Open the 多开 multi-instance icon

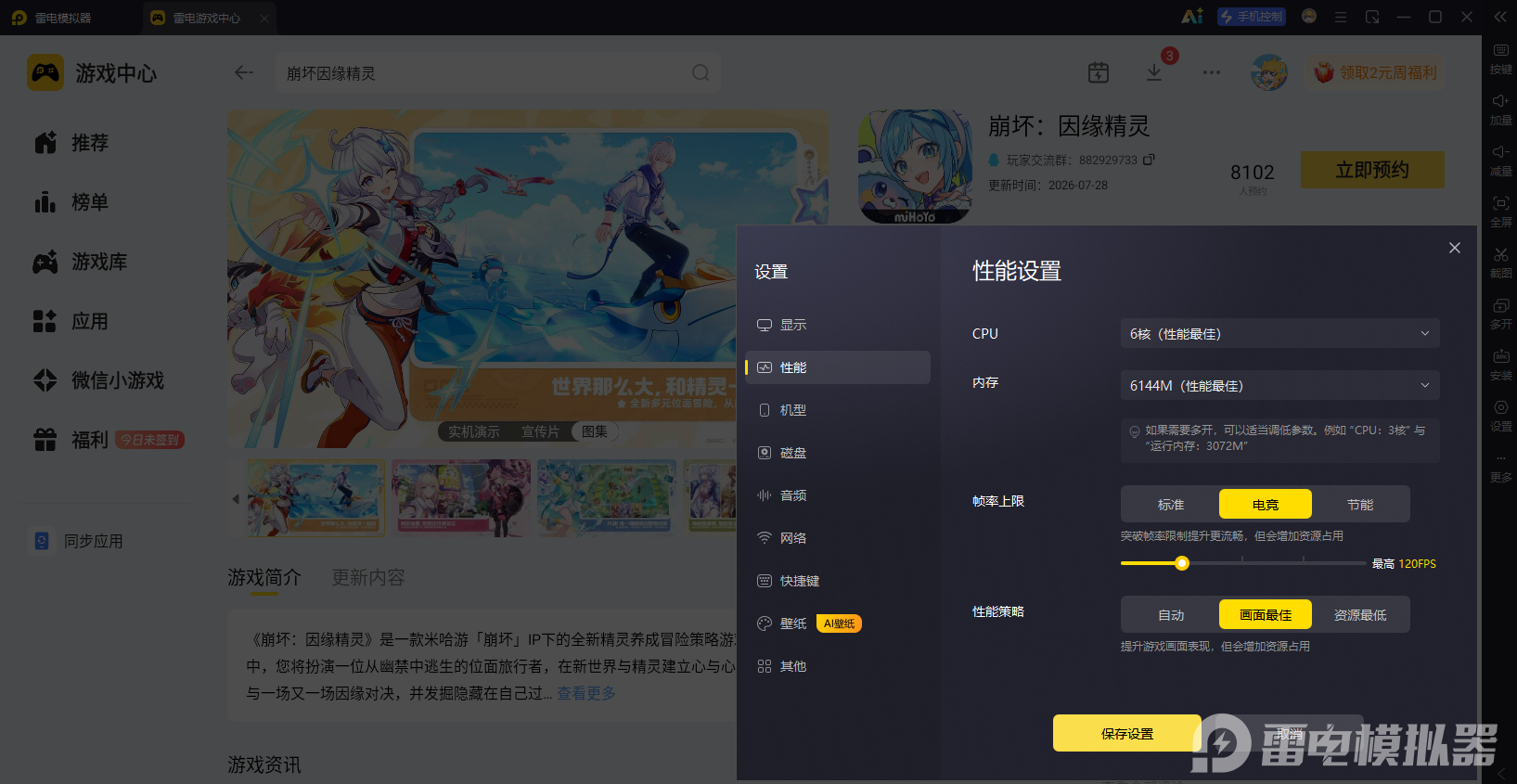pos(1500,305)
